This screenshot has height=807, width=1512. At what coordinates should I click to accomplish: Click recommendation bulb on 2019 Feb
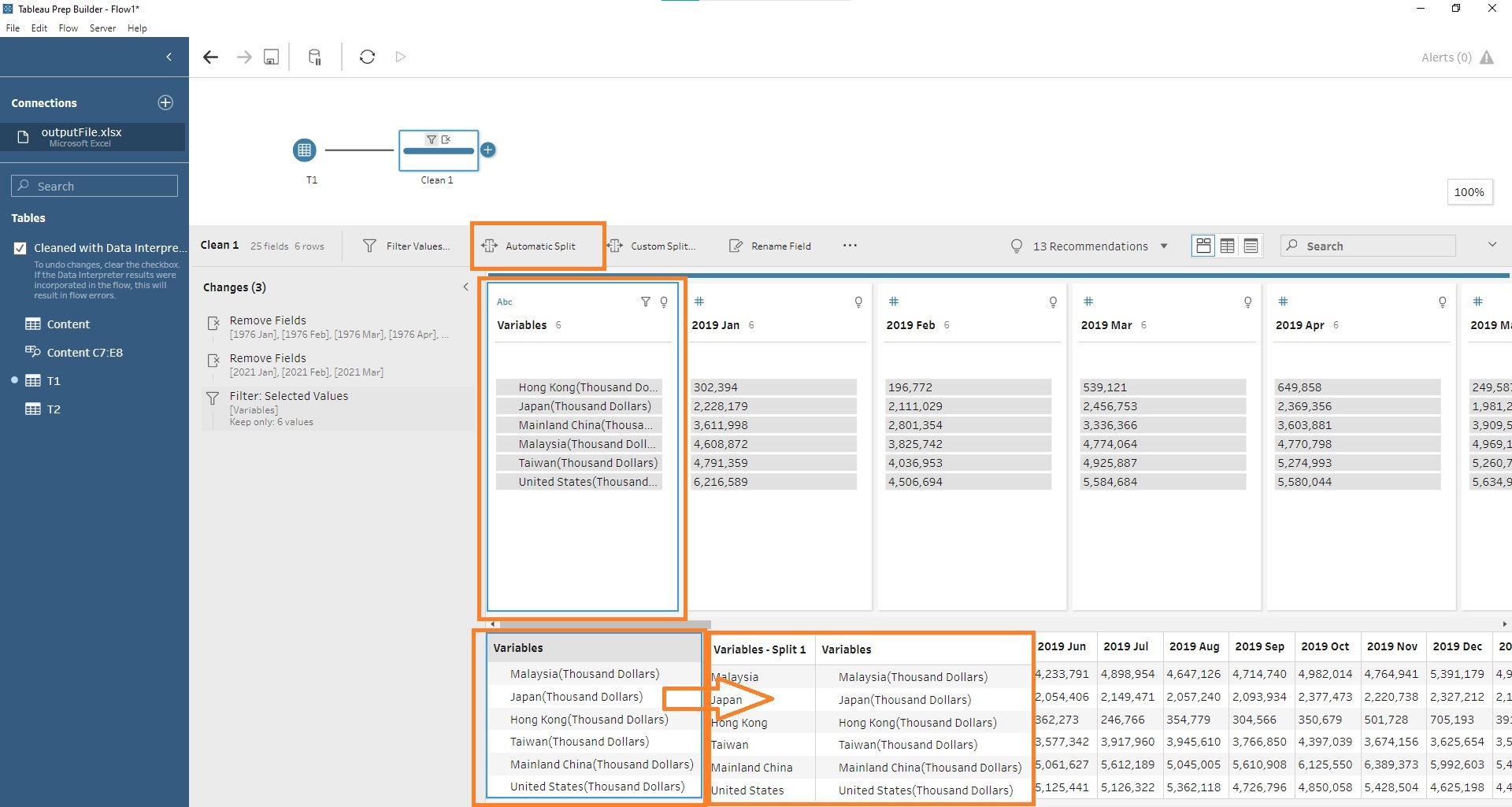[1053, 302]
